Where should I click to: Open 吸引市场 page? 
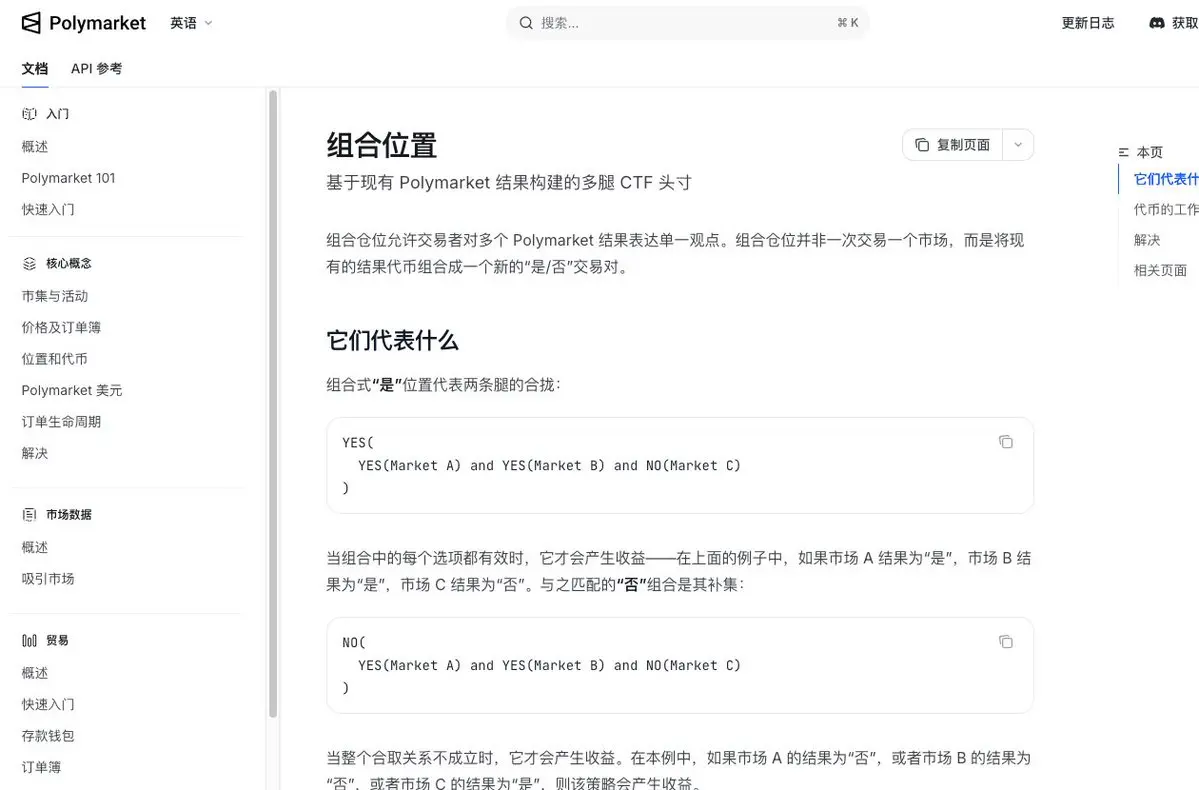pos(48,579)
